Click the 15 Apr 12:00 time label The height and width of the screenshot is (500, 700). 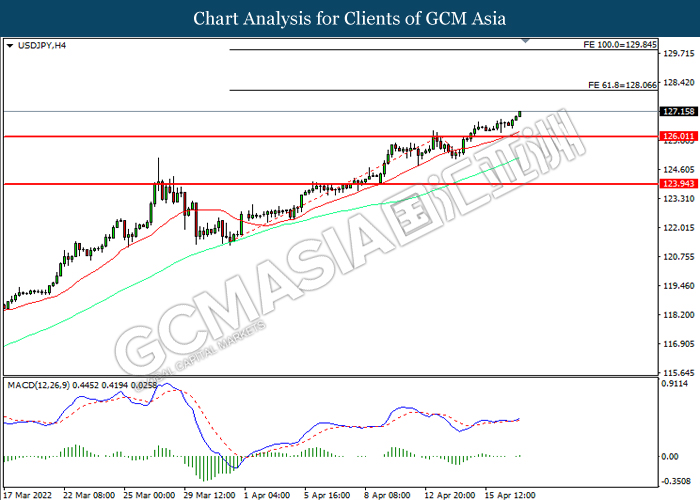tap(510, 495)
